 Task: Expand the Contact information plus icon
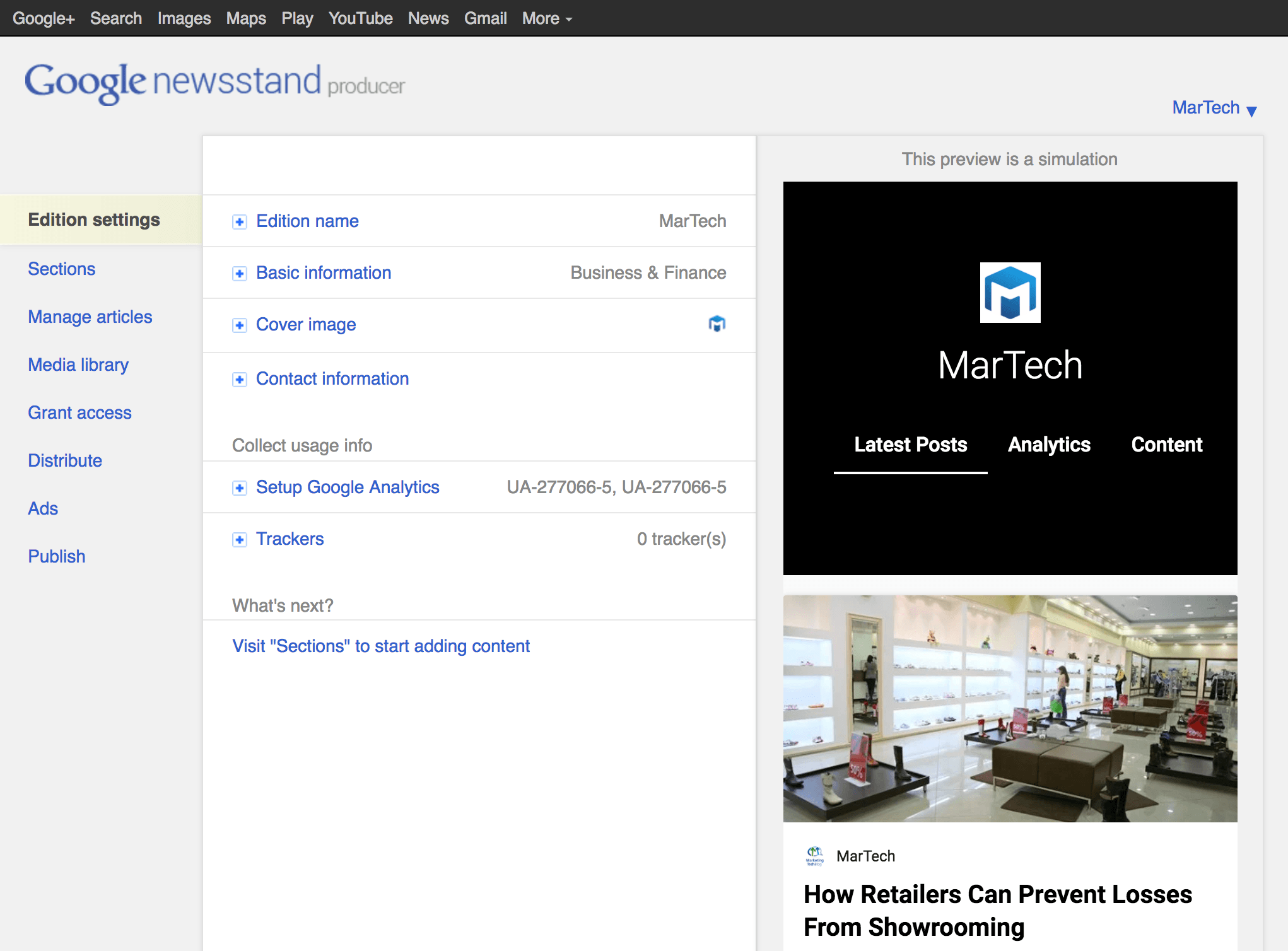point(240,380)
